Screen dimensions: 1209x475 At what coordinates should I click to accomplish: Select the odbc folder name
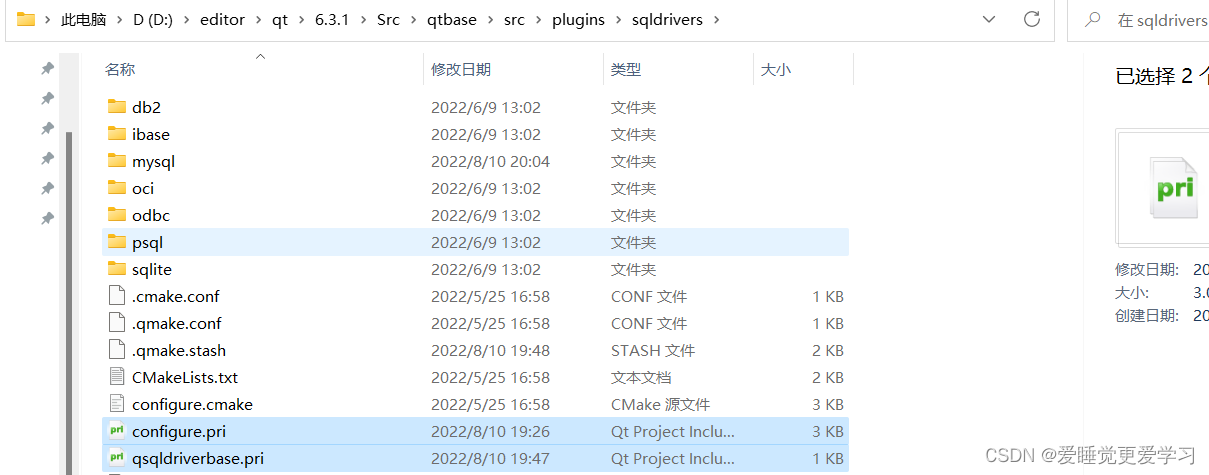(151, 215)
